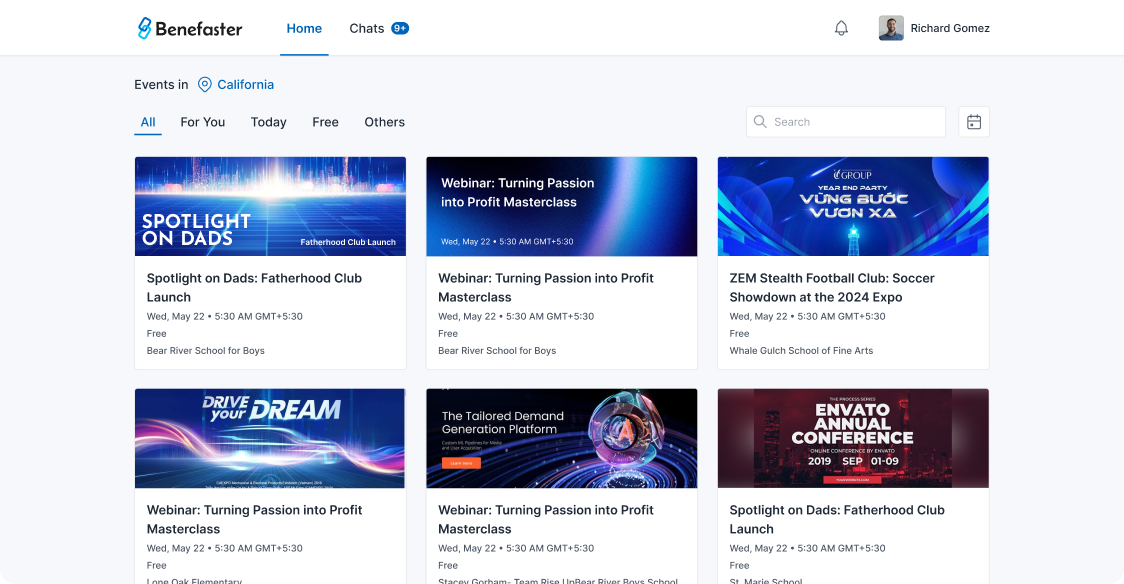Viewport: 1124px width, 584px height.
Task: Click the search magnifier icon
Action: pyautogui.click(x=761, y=122)
